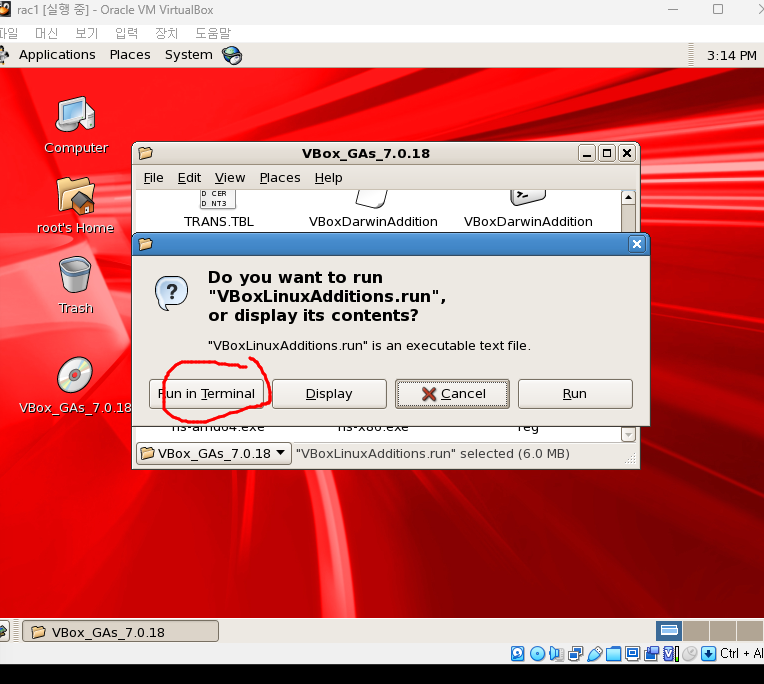Close the VBox_GAs_7.0.18 file browser window
This screenshot has height=684, width=764.
pyautogui.click(x=627, y=153)
